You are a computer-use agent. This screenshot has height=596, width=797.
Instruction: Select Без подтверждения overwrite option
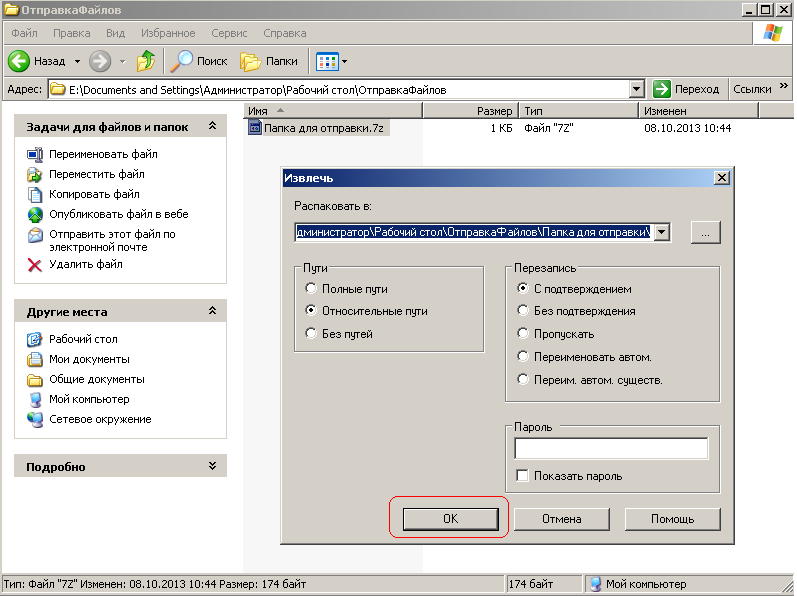coord(523,310)
